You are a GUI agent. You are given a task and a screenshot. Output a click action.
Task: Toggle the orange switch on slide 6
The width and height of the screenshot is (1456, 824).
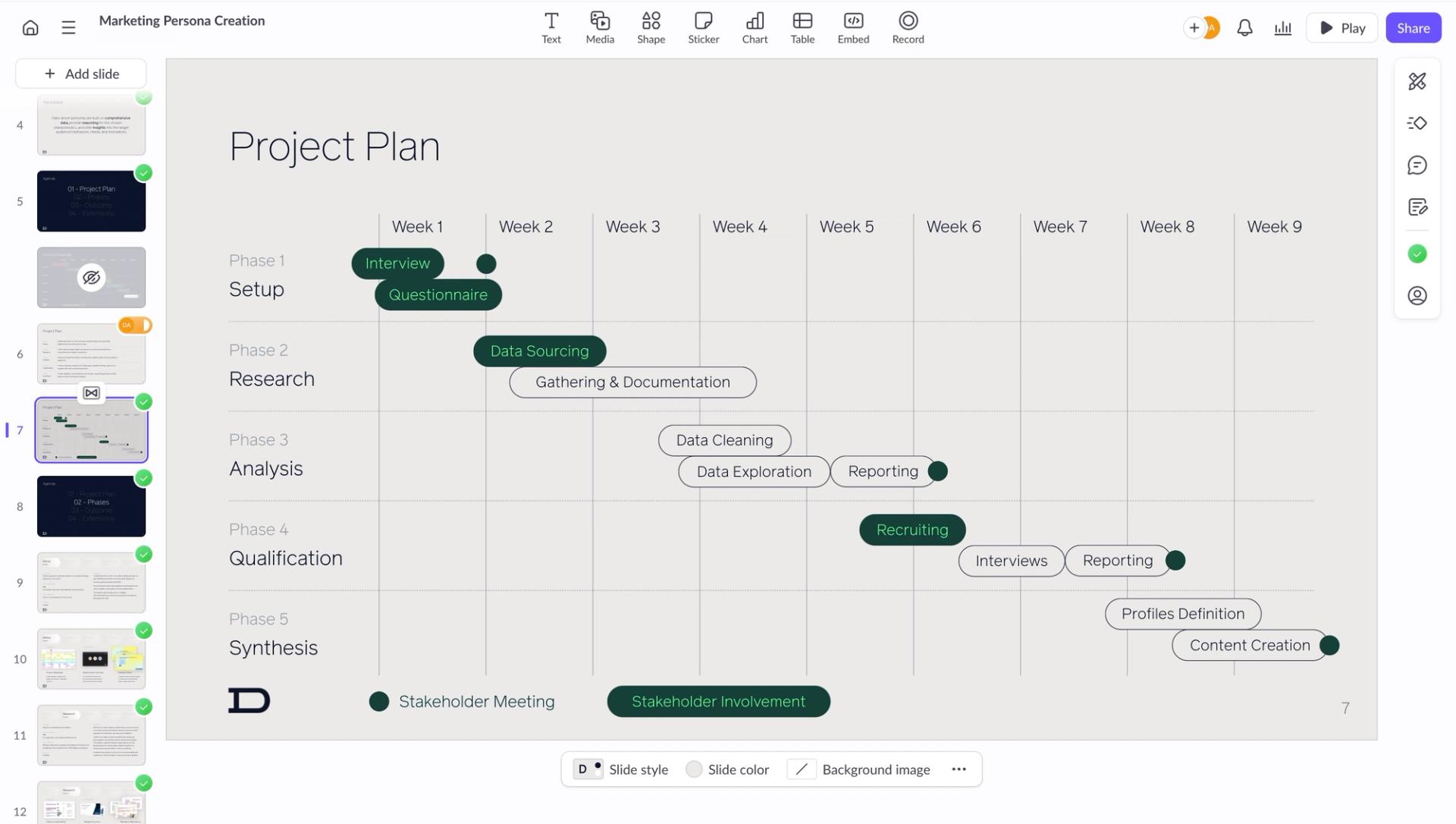pos(135,326)
